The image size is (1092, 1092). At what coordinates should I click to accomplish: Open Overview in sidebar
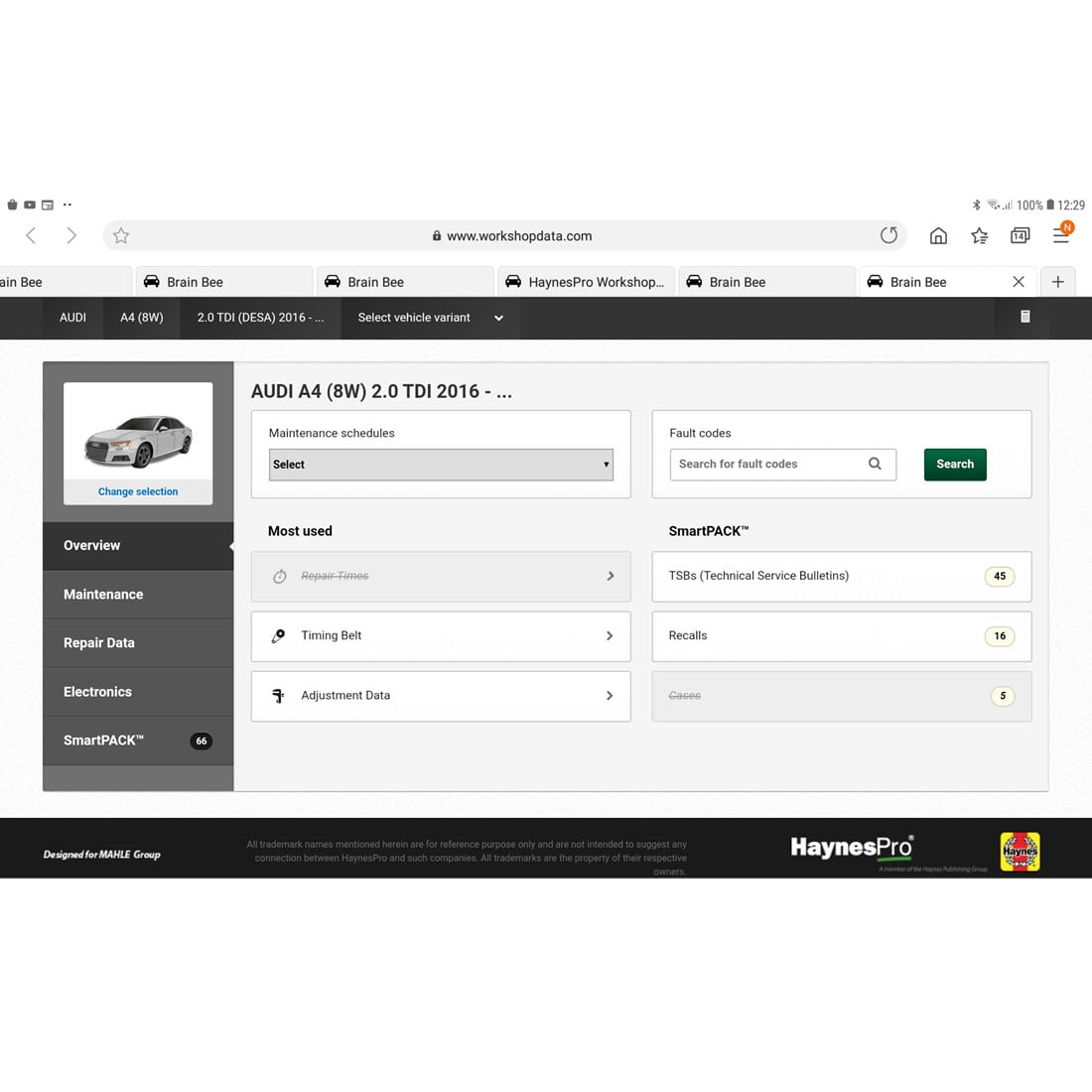[x=138, y=545]
